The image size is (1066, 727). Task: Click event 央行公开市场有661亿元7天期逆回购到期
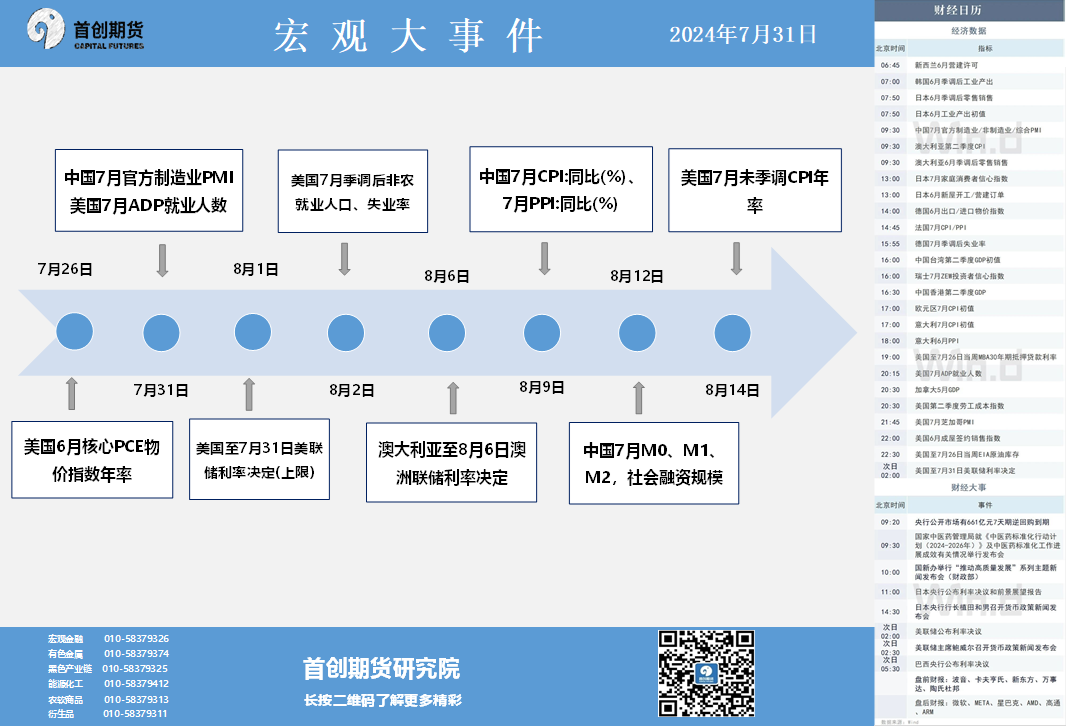[x=969, y=522]
